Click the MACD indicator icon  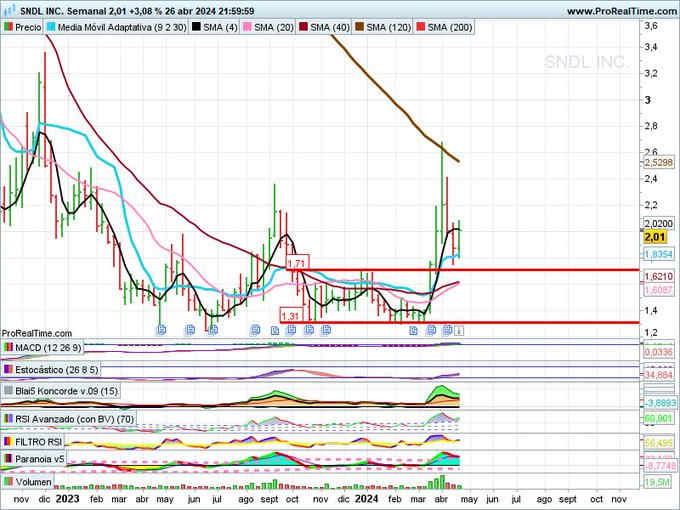point(8,347)
